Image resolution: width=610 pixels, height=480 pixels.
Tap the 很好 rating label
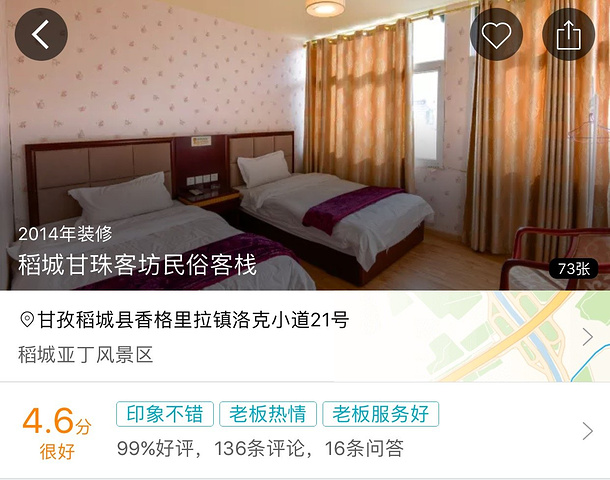point(57,452)
